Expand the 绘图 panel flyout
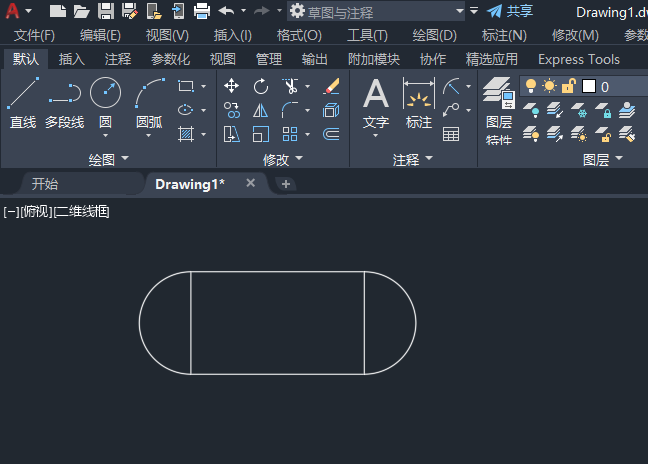 pos(125,159)
